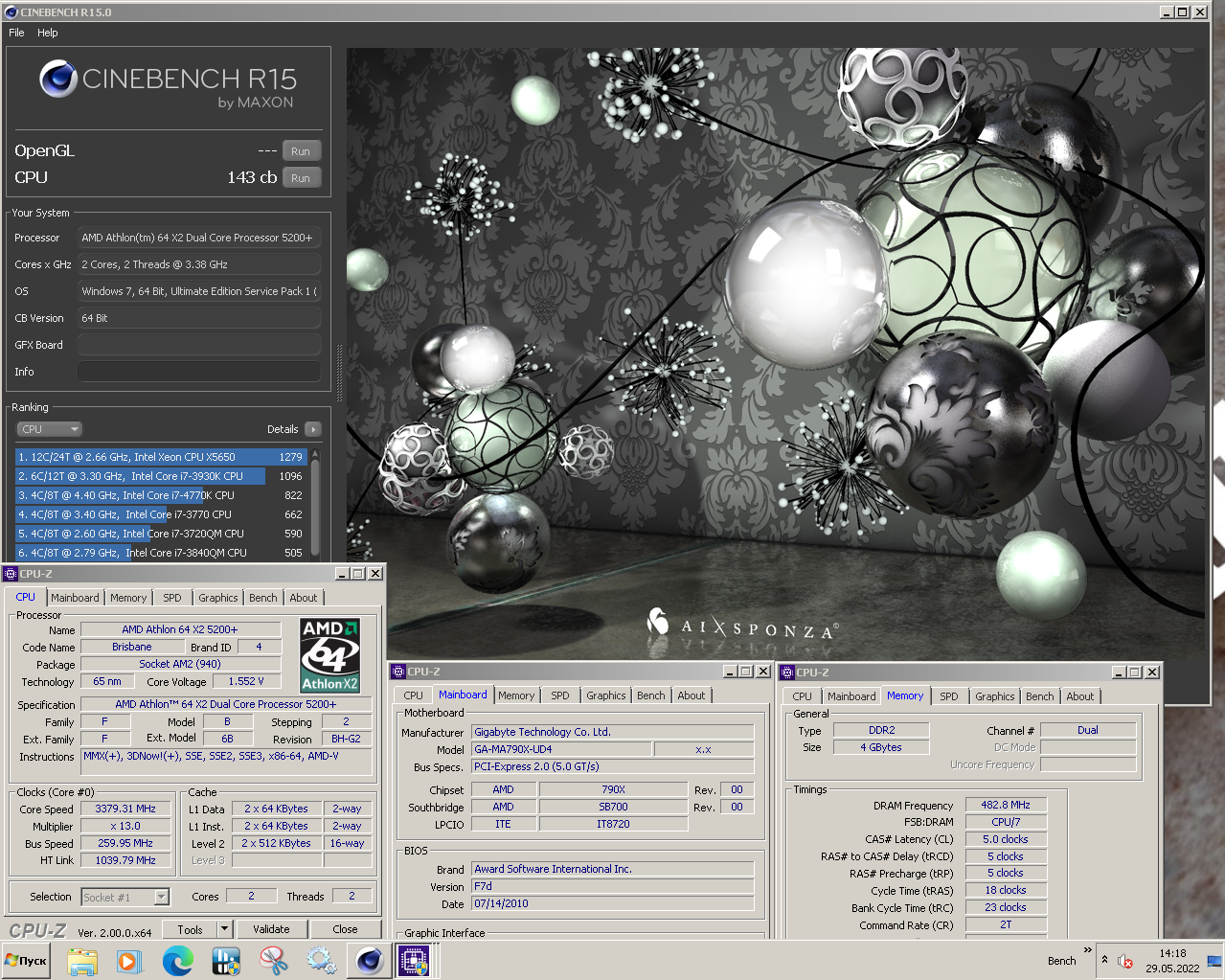
Task: Click the Cinebench R15 title bar icon
Action: (11, 12)
